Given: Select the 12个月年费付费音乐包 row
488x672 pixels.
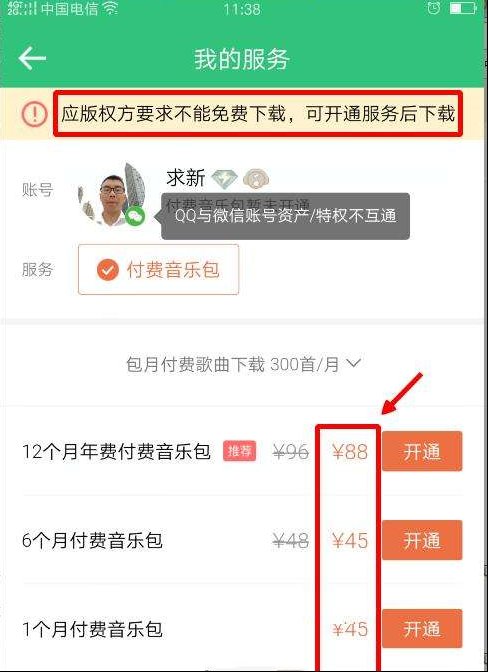Looking at the screenshot, I should tap(243, 451).
